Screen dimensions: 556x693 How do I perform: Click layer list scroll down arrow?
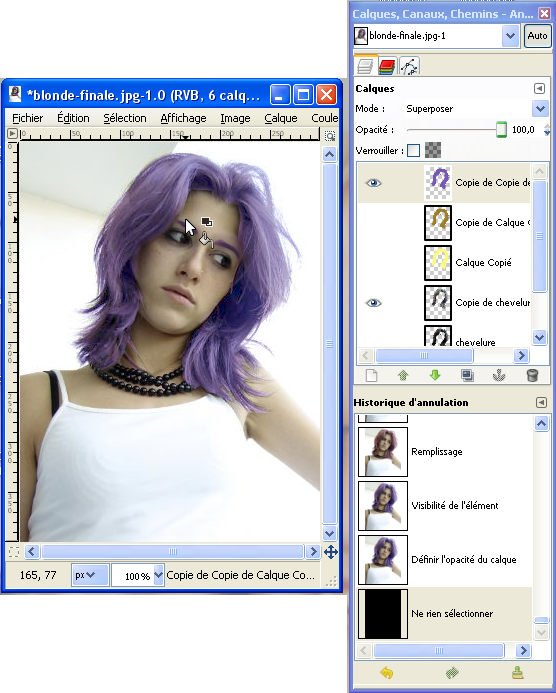[539, 338]
